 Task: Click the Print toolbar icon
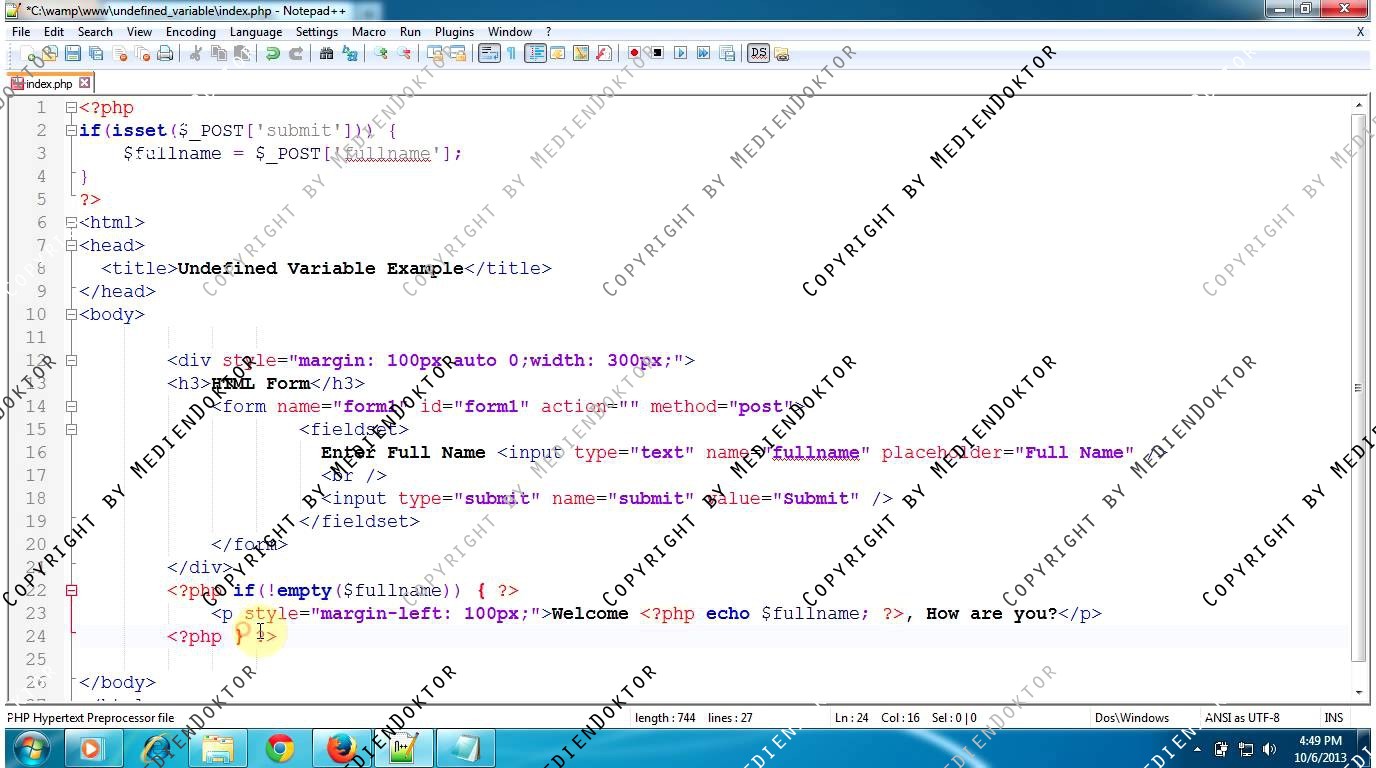(x=165, y=54)
